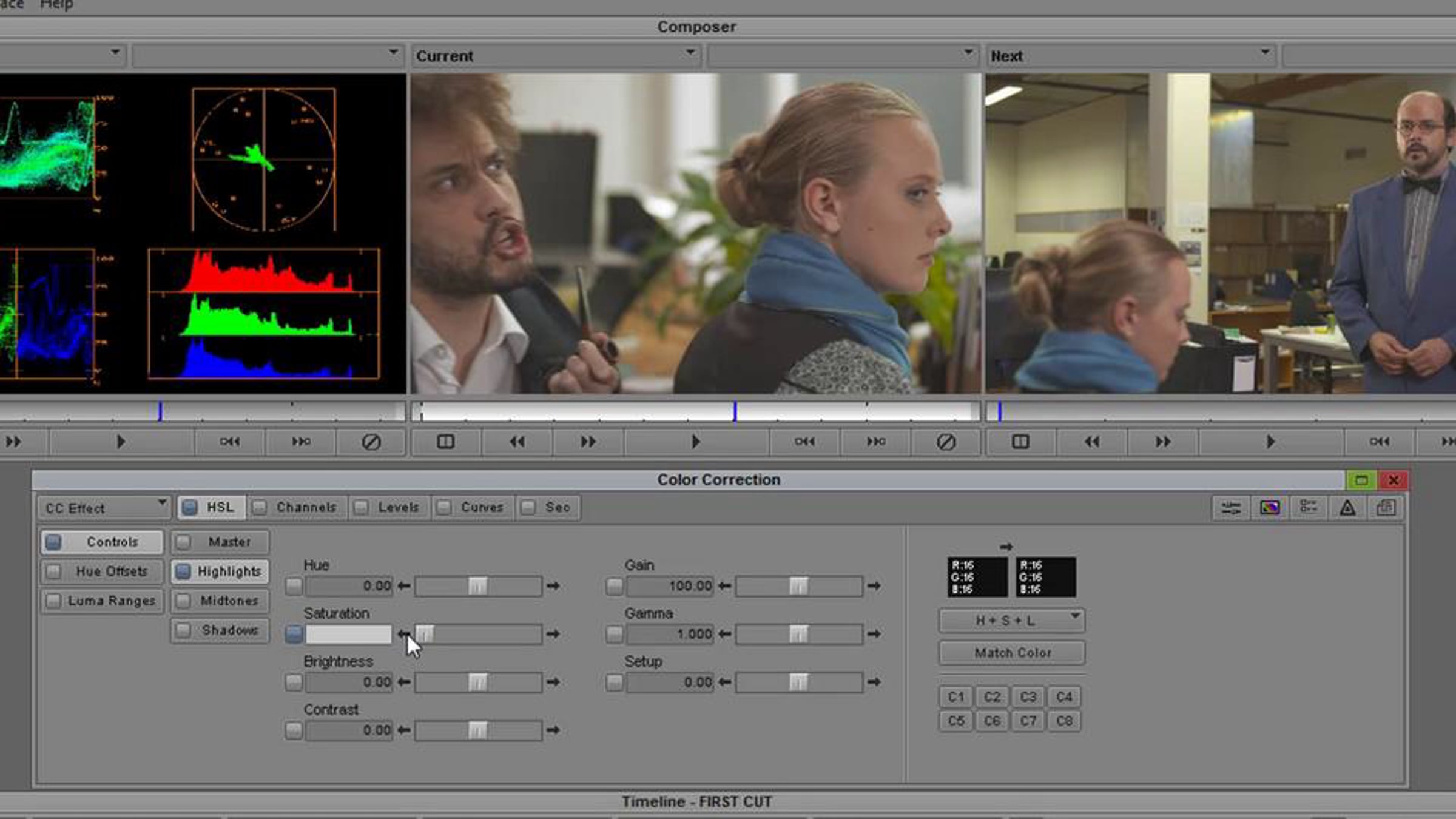Click remove effect icon under Current monitor
The height and width of the screenshot is (819, 1456).
(946, 442)
